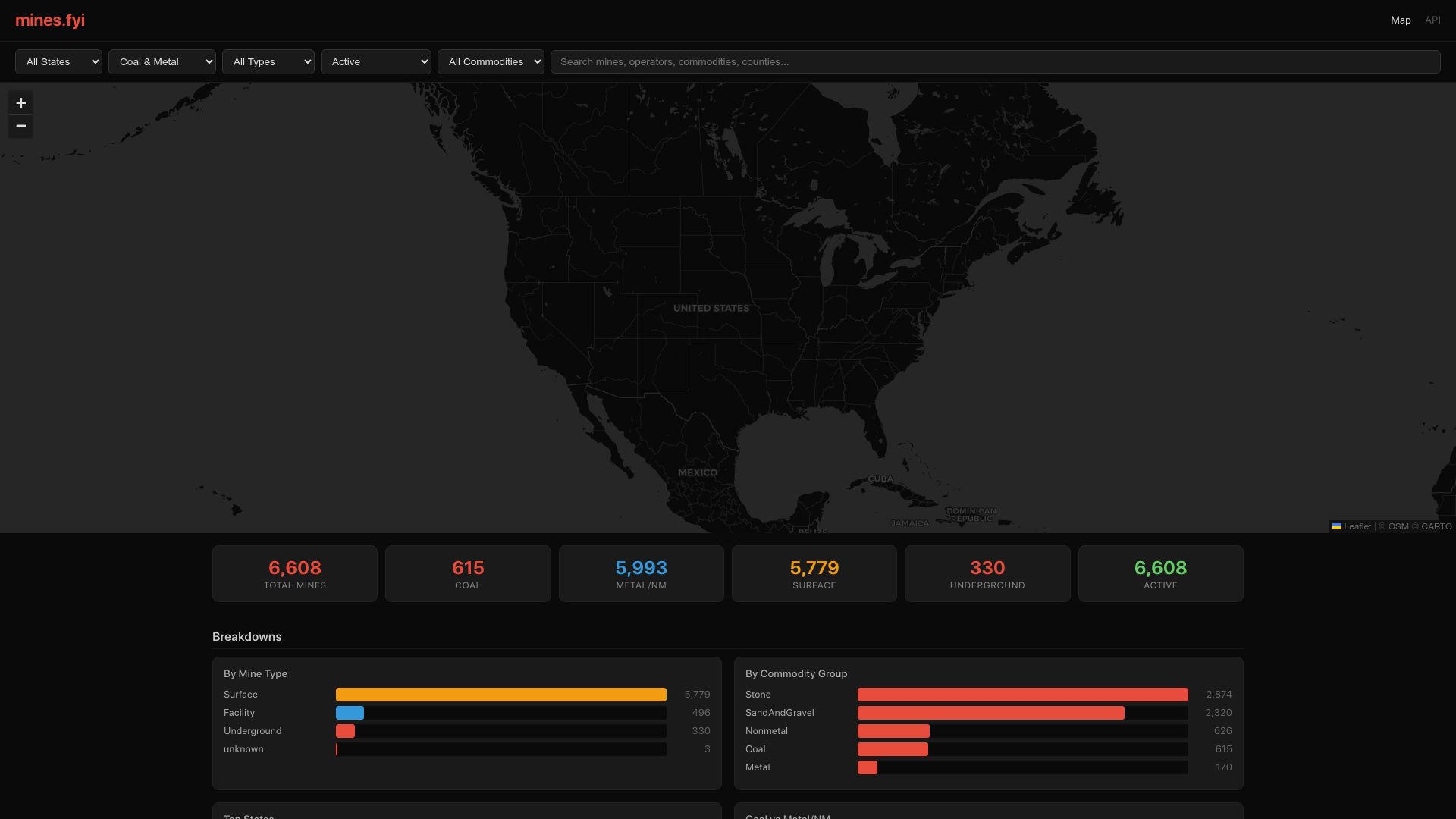Click the Metal commodity bar

click(x=868, y=767)
